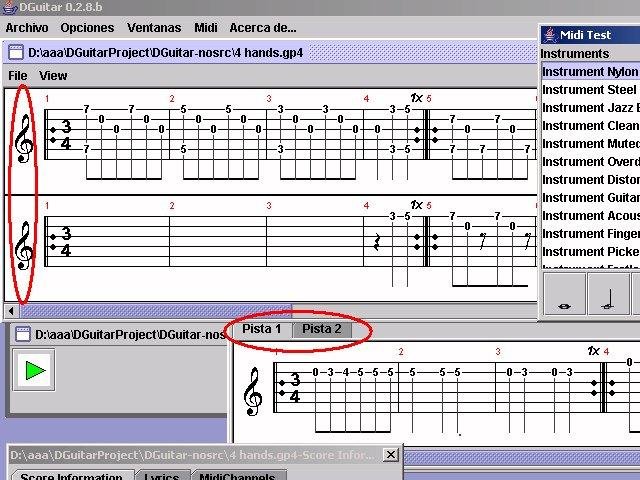The width and height of the screenshot is (640, 480).
Task: Open the File menu in the tablature window
Action: 18,76
